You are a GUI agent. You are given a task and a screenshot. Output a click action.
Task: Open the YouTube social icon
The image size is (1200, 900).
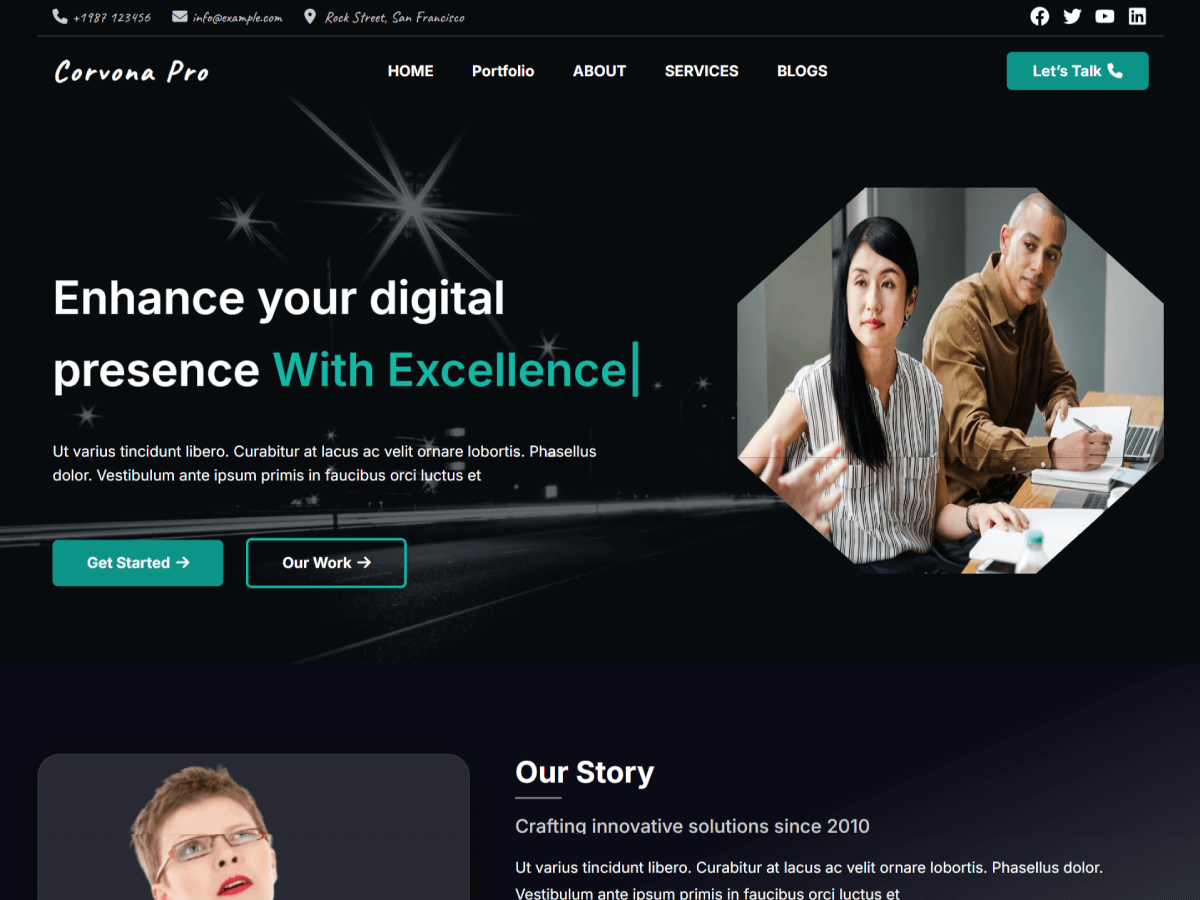1105,16
